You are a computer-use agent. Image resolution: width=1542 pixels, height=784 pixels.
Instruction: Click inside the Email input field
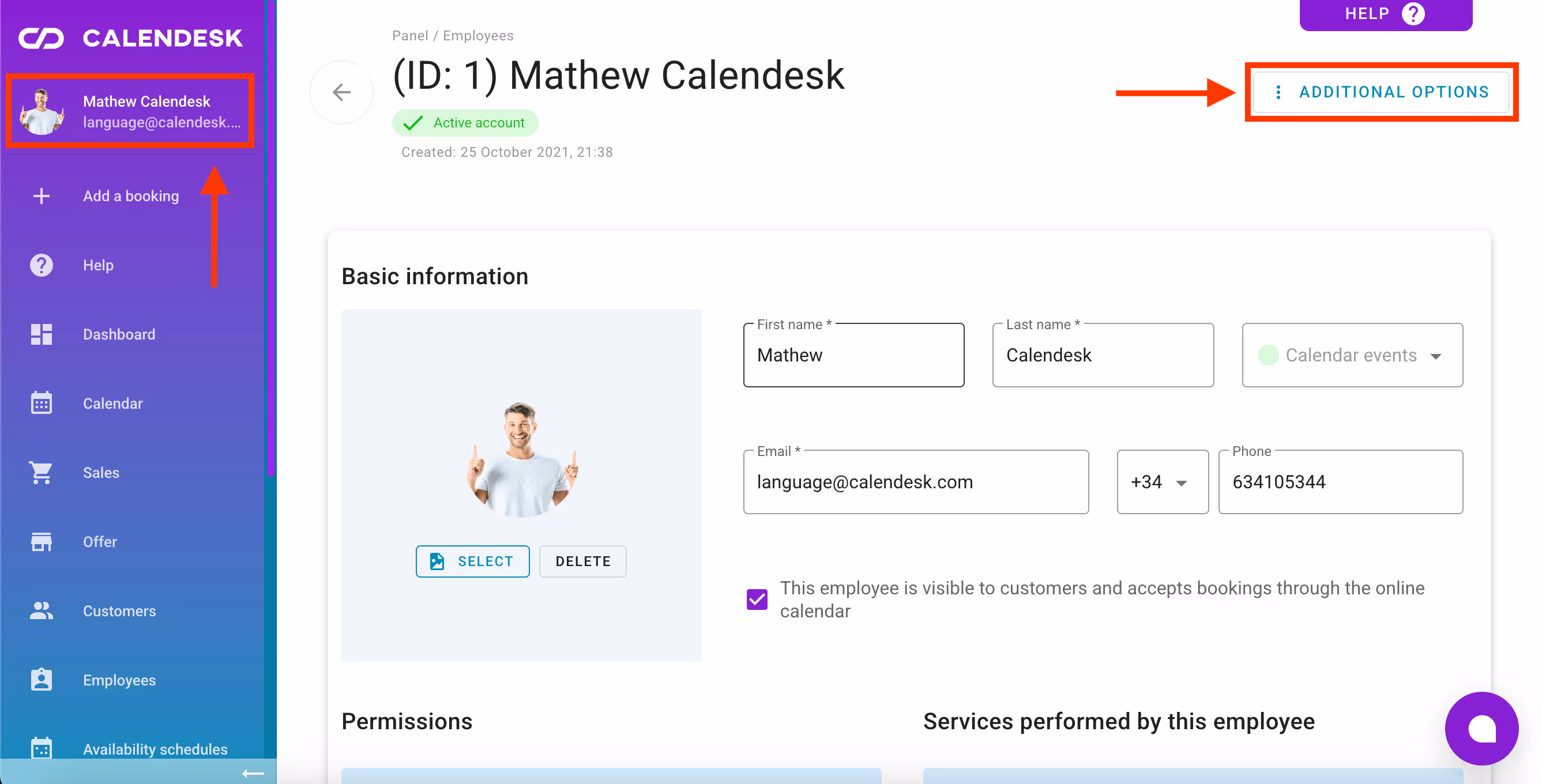point(915,482)
